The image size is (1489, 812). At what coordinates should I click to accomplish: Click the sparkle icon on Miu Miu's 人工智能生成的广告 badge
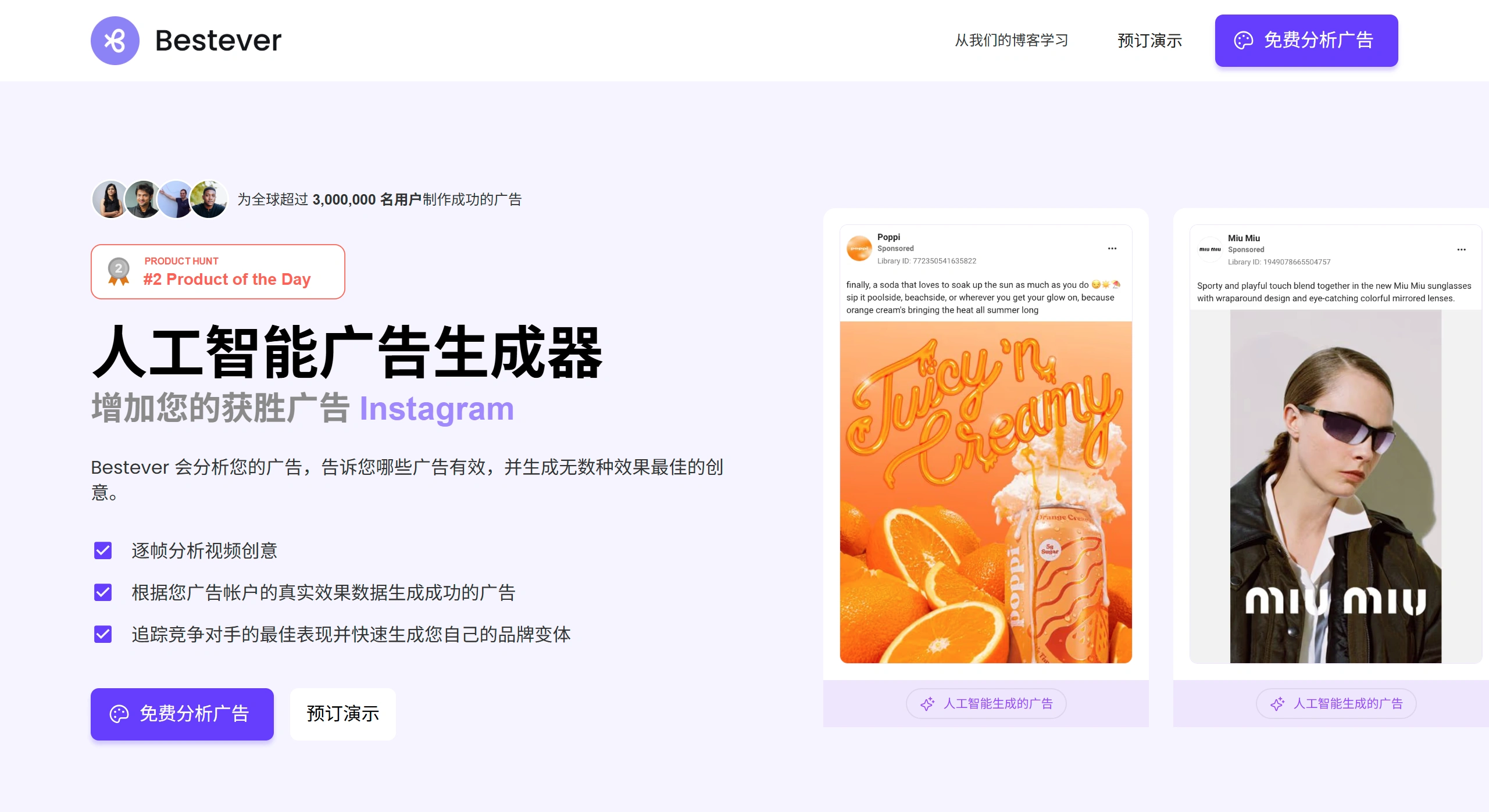pos(1277,704)
